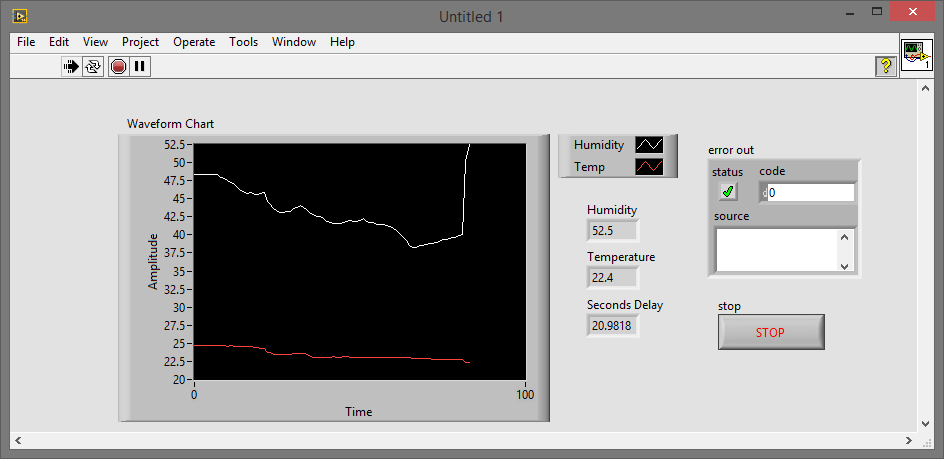
Task: Click the Temp plot legend icon
Action: (649, 167)
